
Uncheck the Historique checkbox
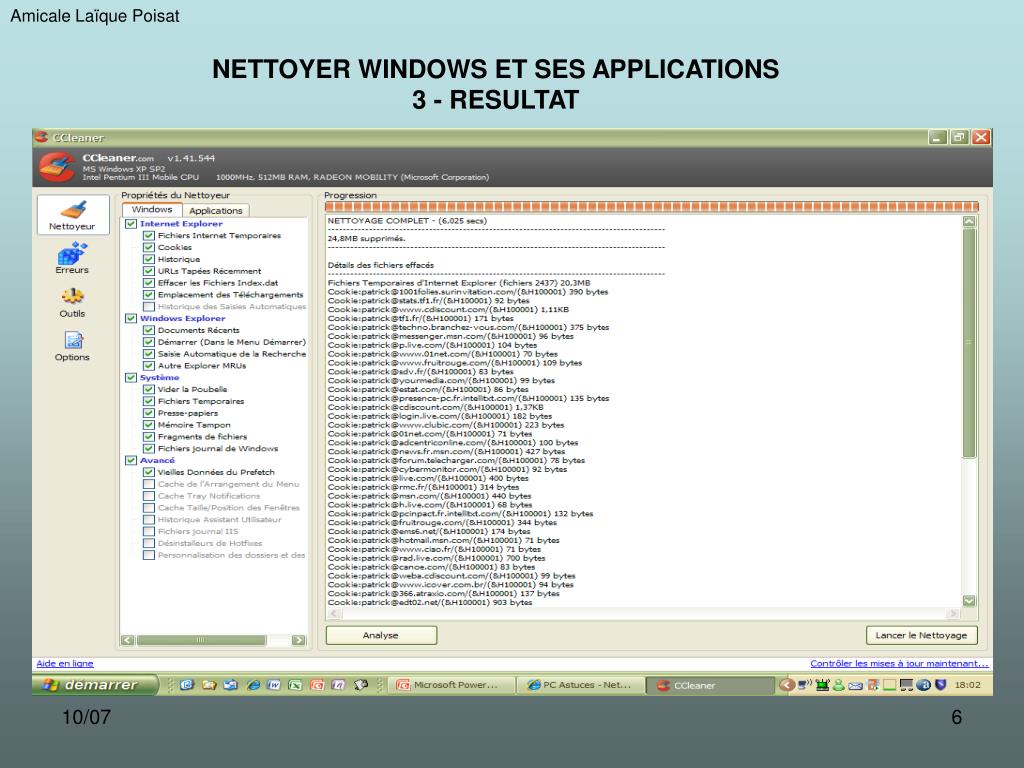149,259
